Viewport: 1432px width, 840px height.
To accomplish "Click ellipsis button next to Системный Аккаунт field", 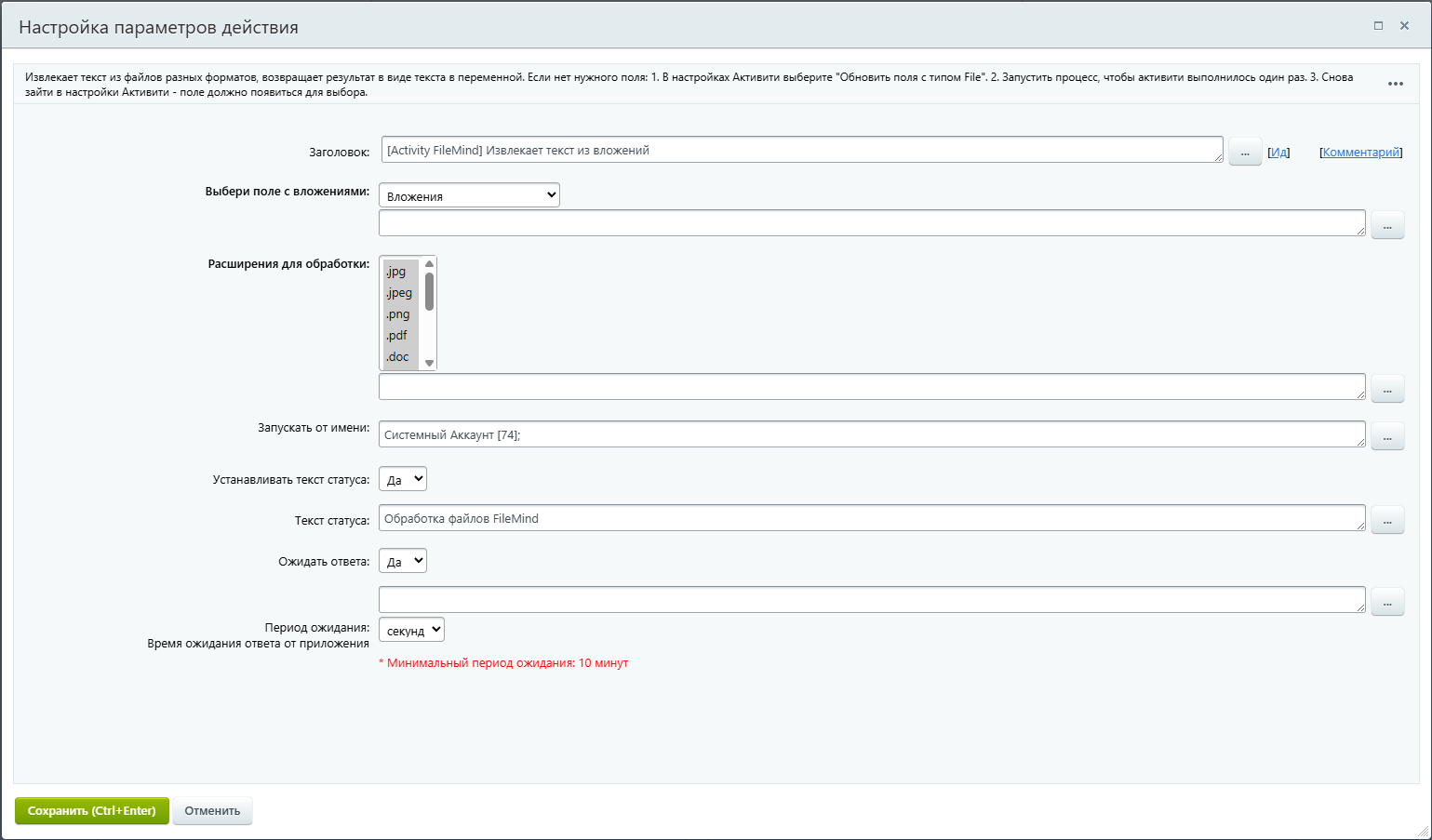I will pos(1386,435).
